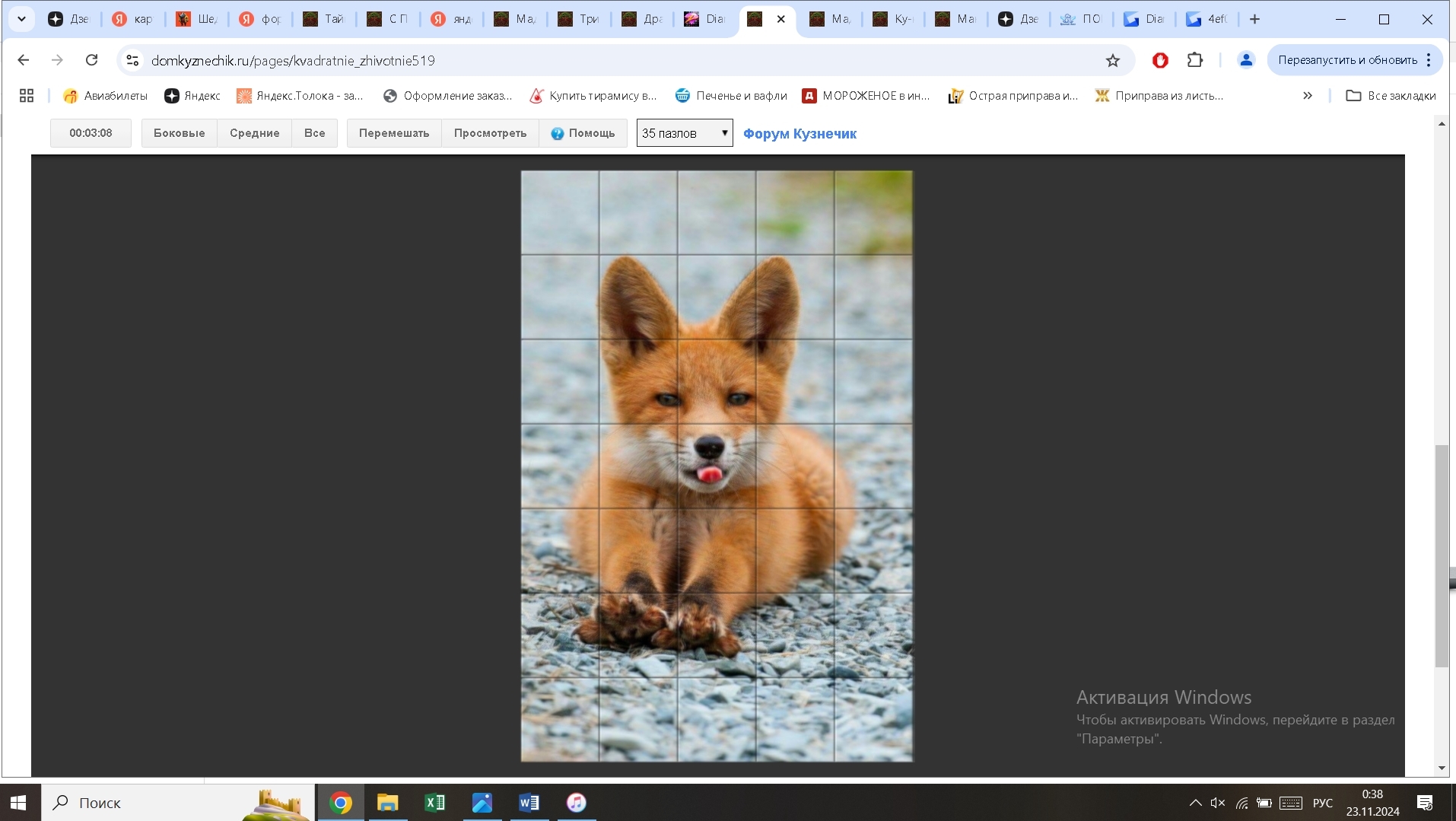Open the Chrome profile avatar
This screenshot has height=821, width=1456.
point(1246,60)
